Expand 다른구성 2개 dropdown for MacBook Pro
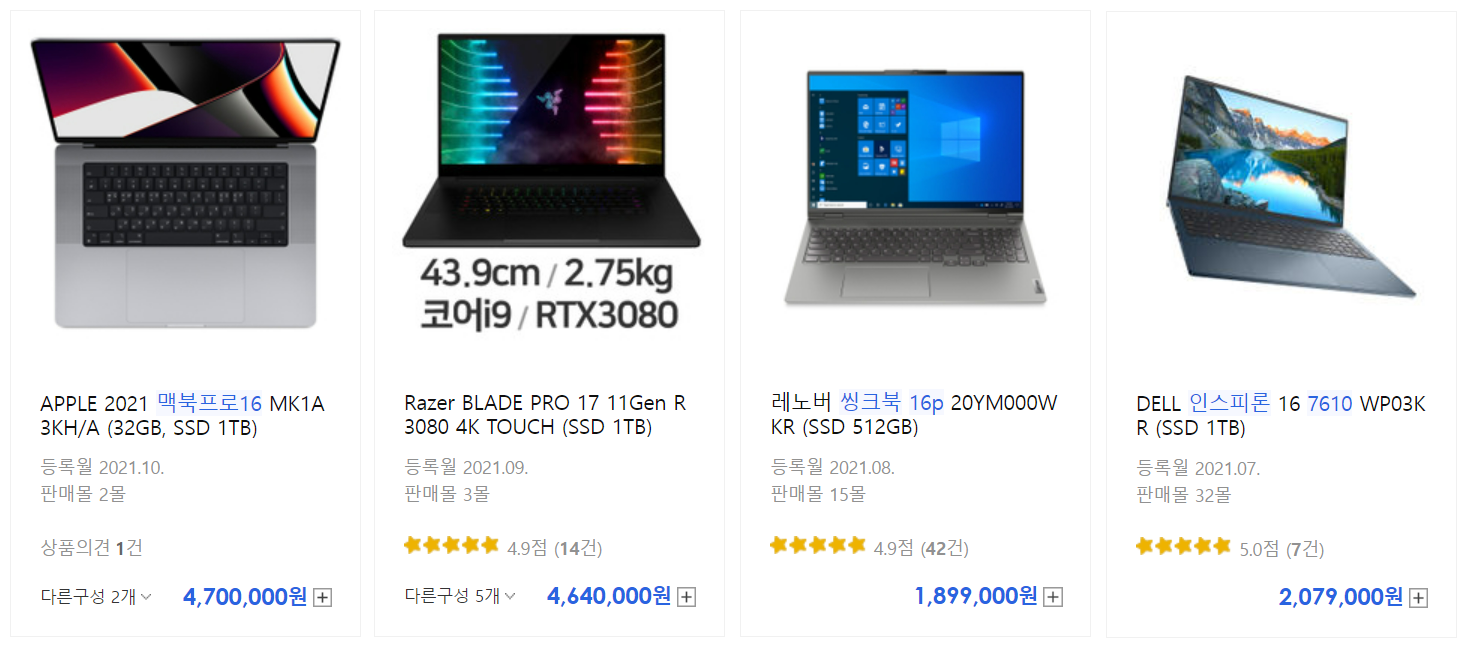1474x653 pixels. (96, 597)
